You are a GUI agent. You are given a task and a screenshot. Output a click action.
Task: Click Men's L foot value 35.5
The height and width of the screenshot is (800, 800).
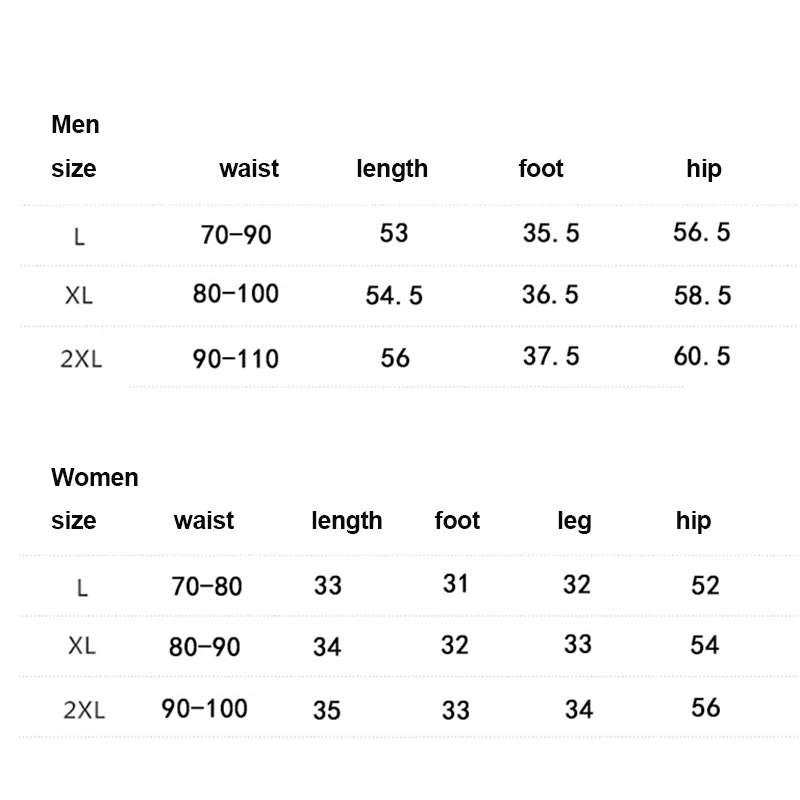pos(551,233)
